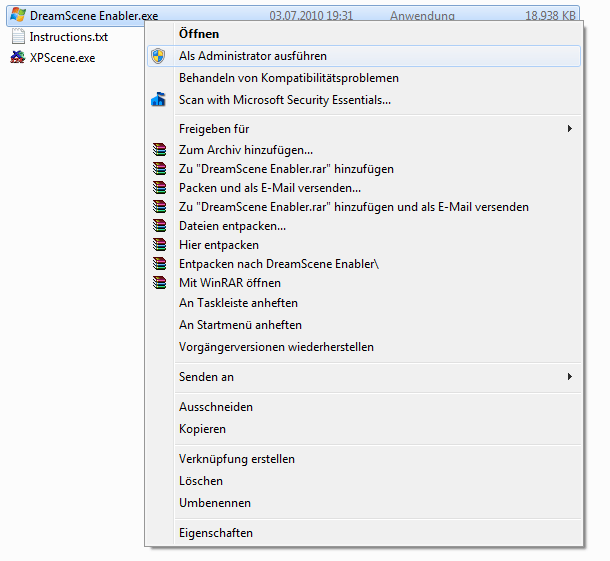Select the XPScene.exe file name
Image resolution: width=610 pixels, height=561 pixels.
click(62, 58)
